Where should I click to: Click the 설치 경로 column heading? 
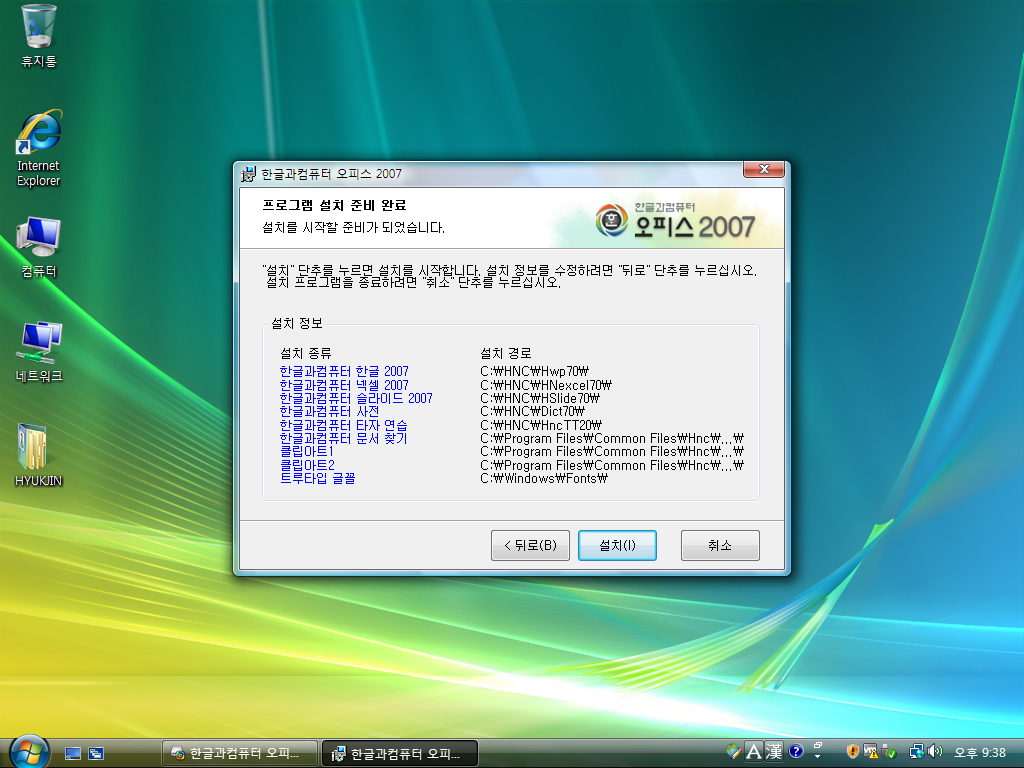(x=505, y=353)
